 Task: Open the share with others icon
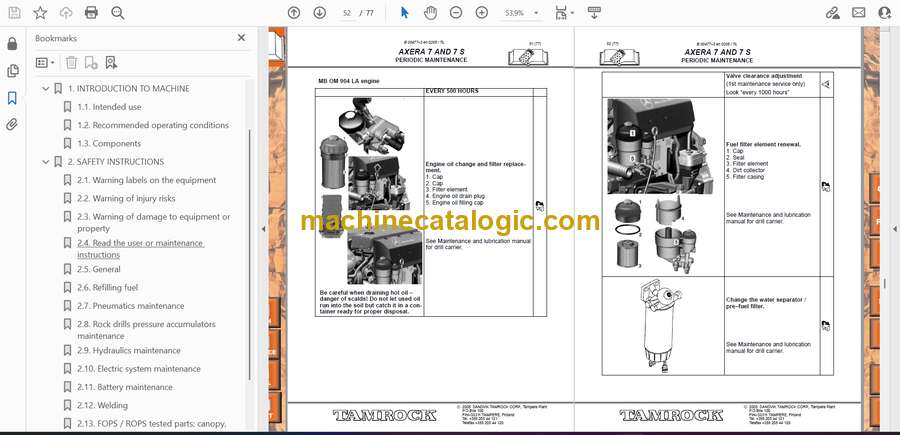click(x=885, y=13)
